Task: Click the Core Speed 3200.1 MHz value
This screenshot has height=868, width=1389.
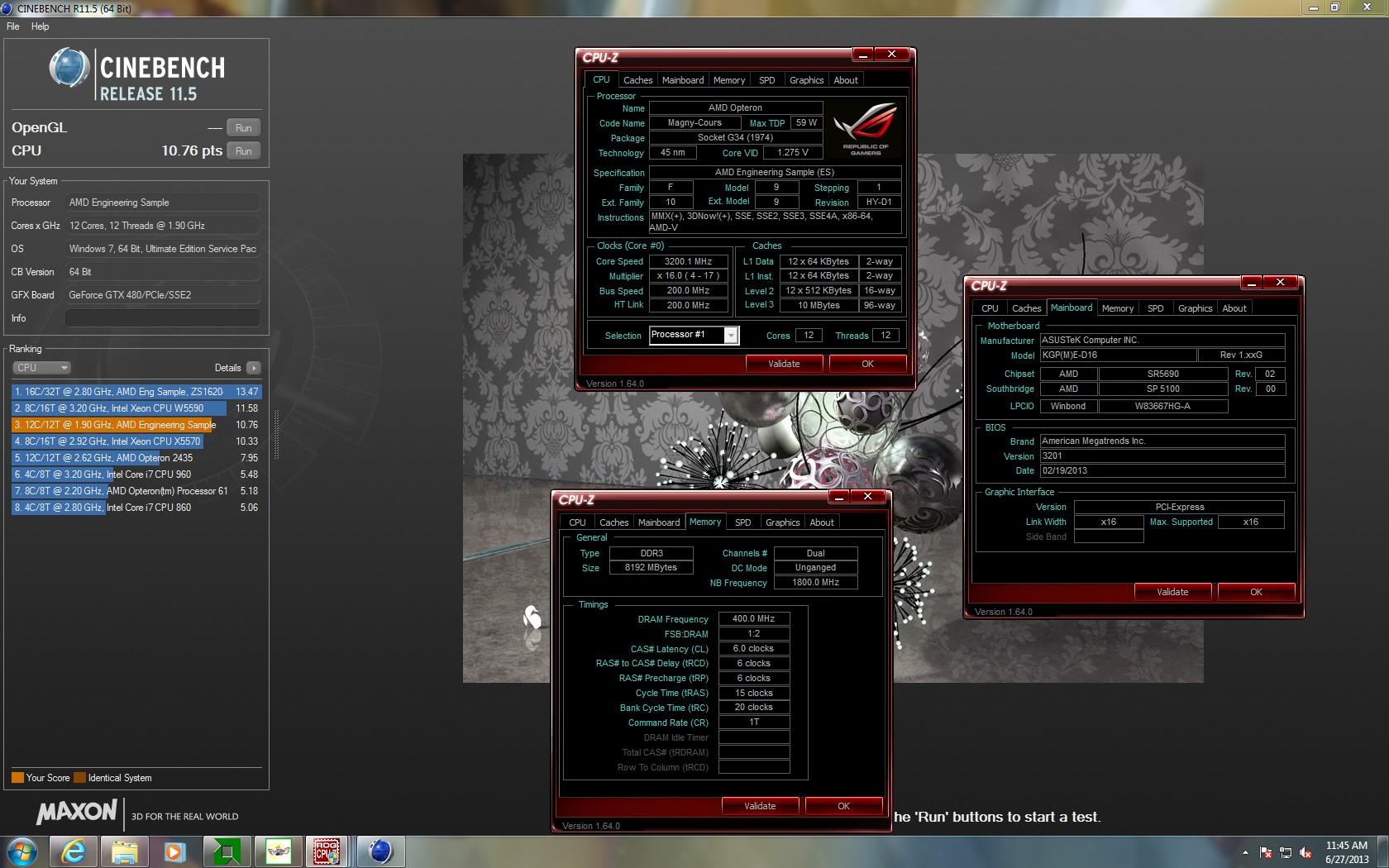Action: [688, 261]
